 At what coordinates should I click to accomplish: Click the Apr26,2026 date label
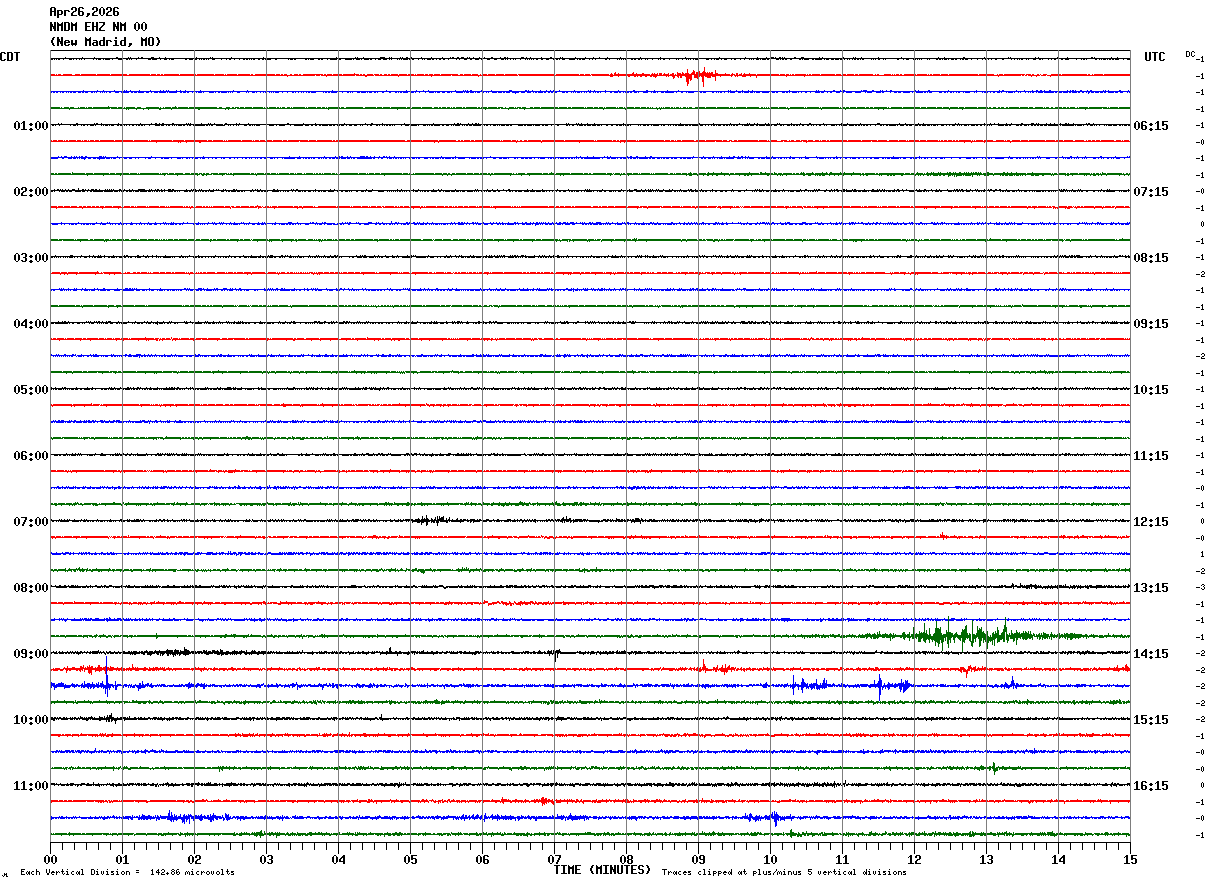(84, 12)
